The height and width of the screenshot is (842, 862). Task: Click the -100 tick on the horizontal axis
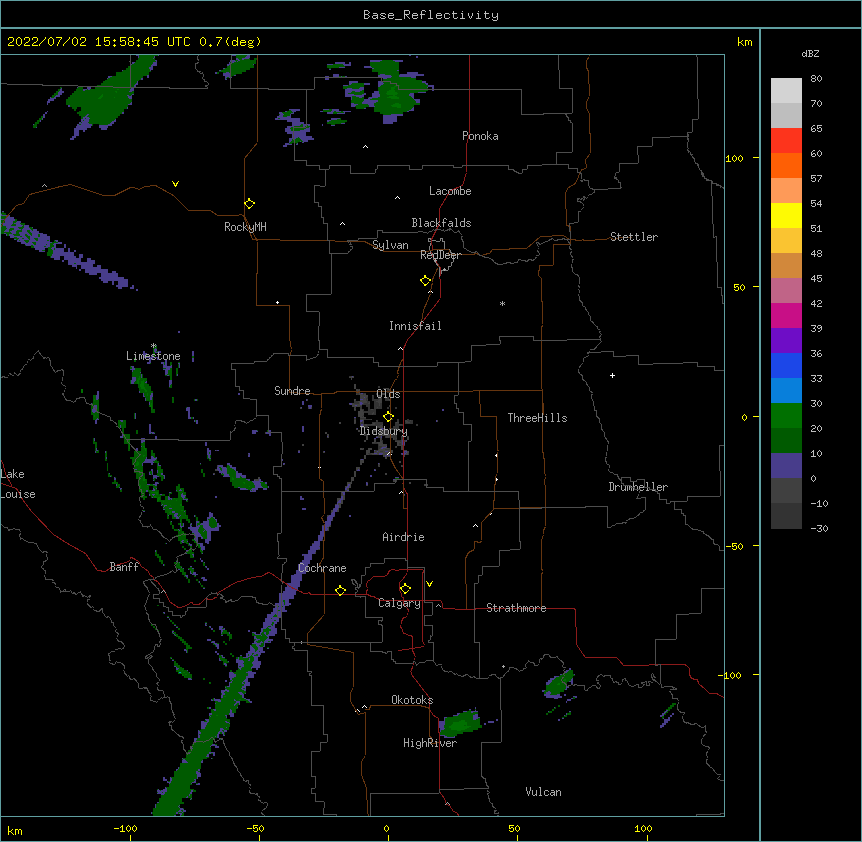point(125,828)
